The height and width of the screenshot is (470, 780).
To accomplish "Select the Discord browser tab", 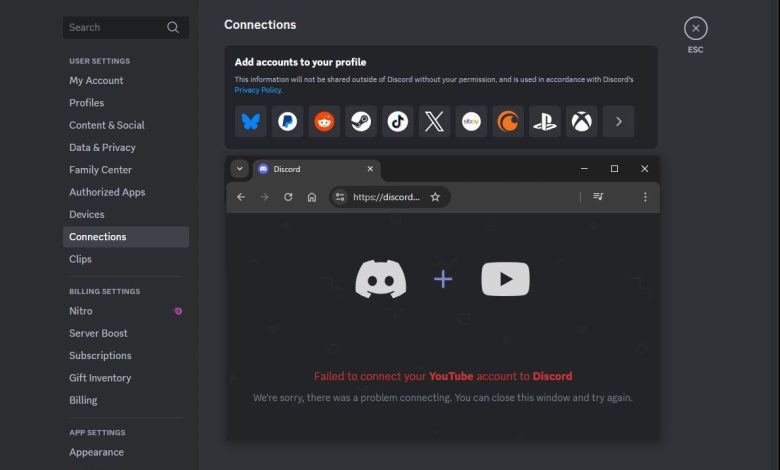I will 317,170.
